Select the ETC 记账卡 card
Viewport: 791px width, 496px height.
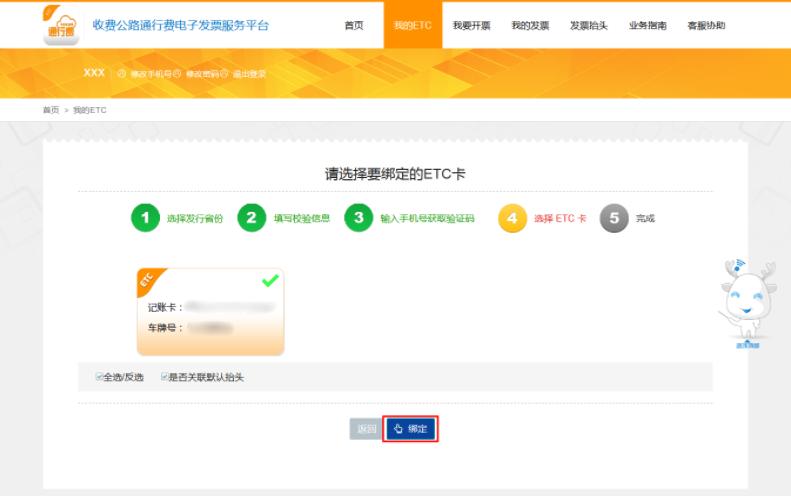[x=210, y=311]
